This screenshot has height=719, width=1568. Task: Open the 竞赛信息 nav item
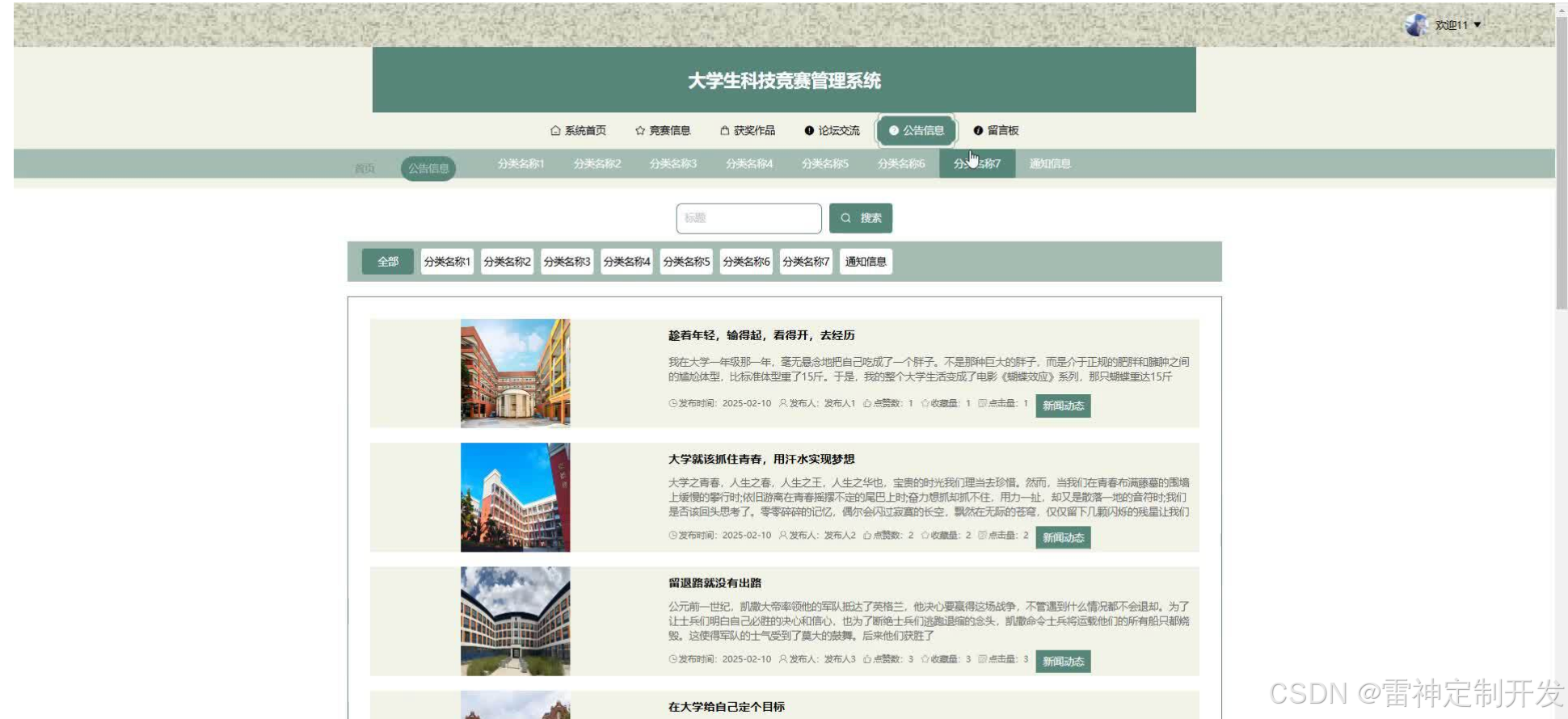(663, 130)
